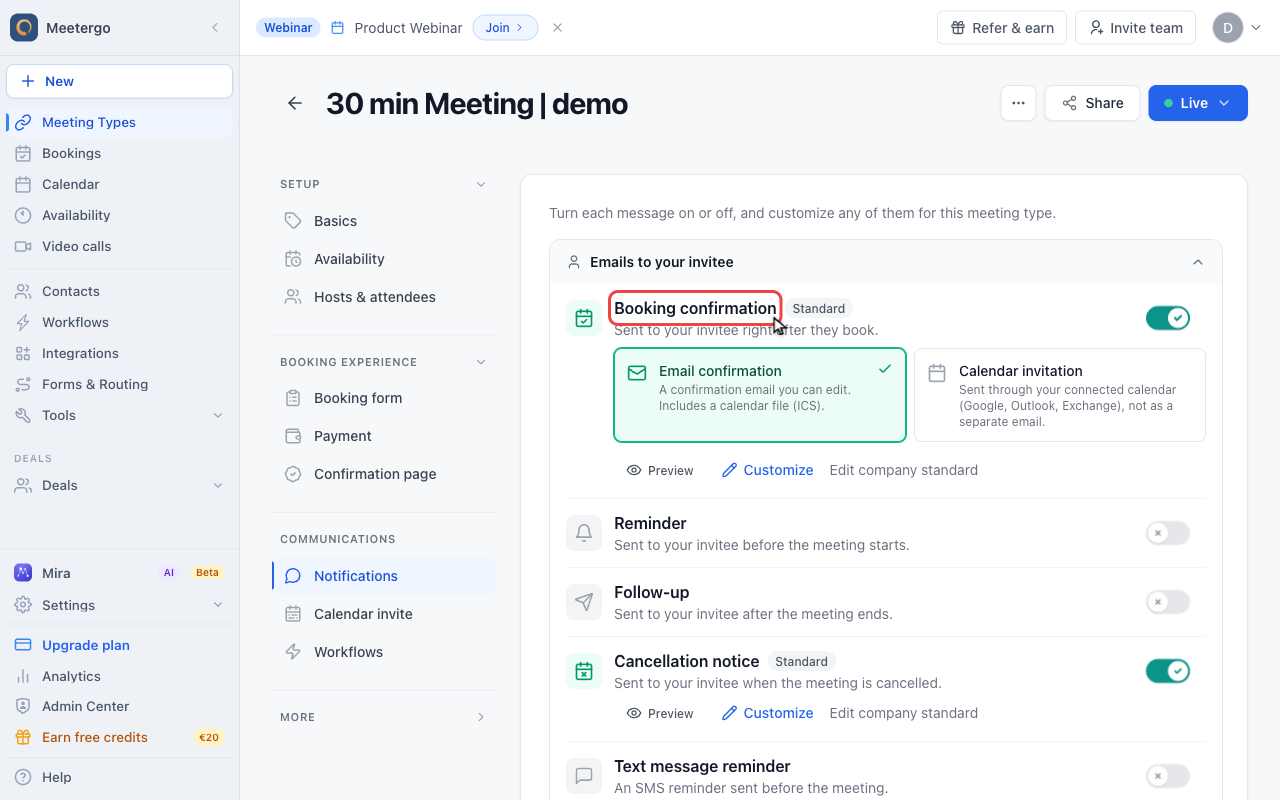Screen dimensions: 1280x800
Task: Collapse the Emails to your invitee section
Action: click(x=1198, y=262)
